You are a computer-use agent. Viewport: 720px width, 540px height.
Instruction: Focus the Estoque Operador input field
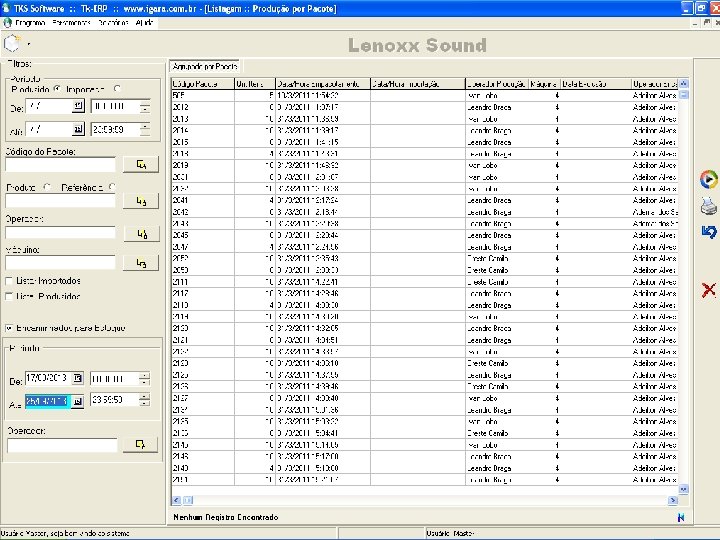click(62, 444)
